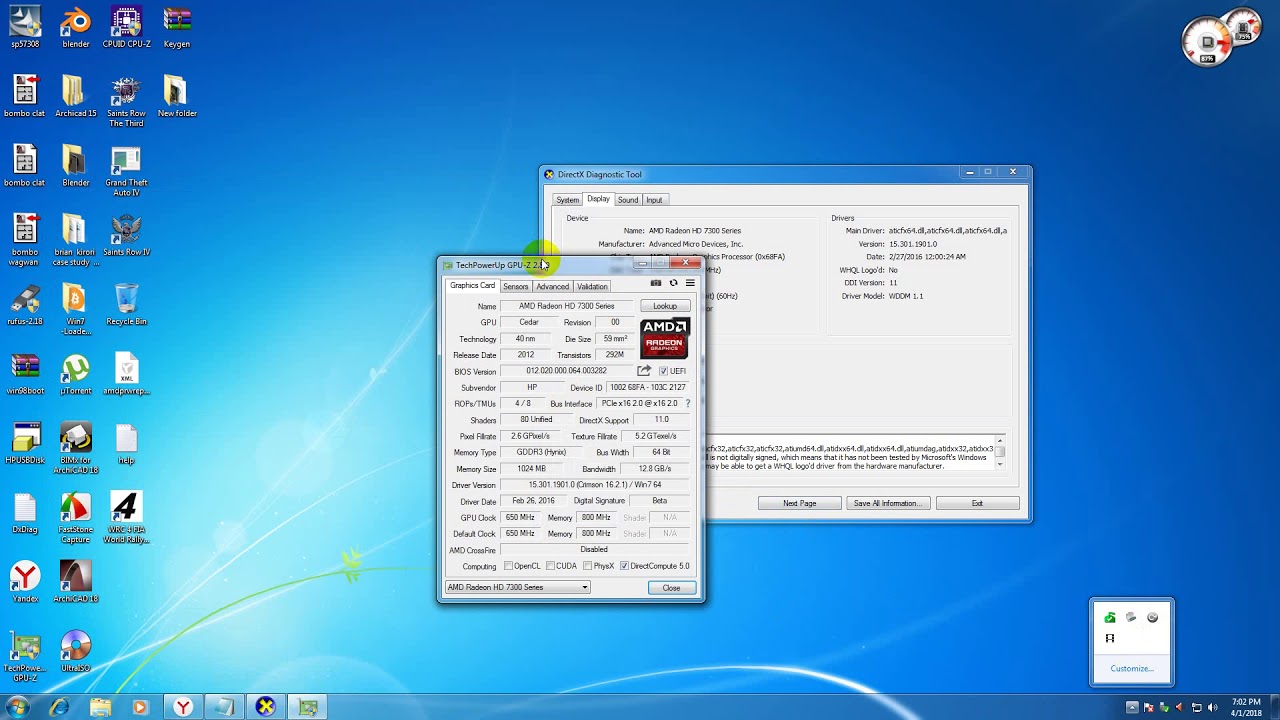Click the GPU-Z BIOS Version field
Viewport: 1280px width, 720px height.
(x=566, y=371)
